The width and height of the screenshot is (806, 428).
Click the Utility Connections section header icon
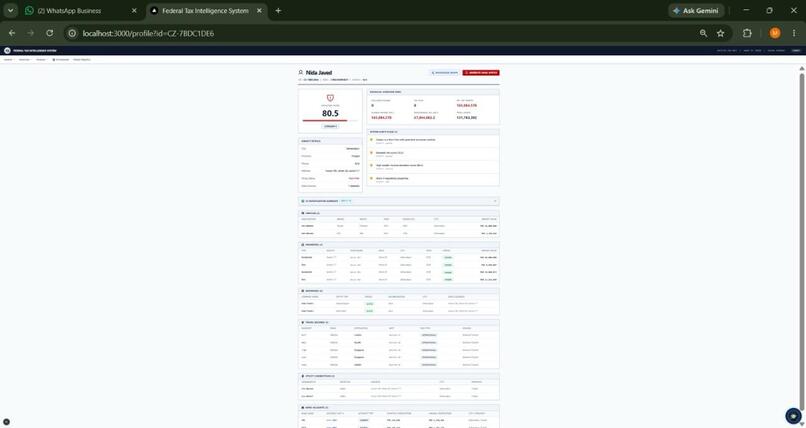[x=303, y=376]
